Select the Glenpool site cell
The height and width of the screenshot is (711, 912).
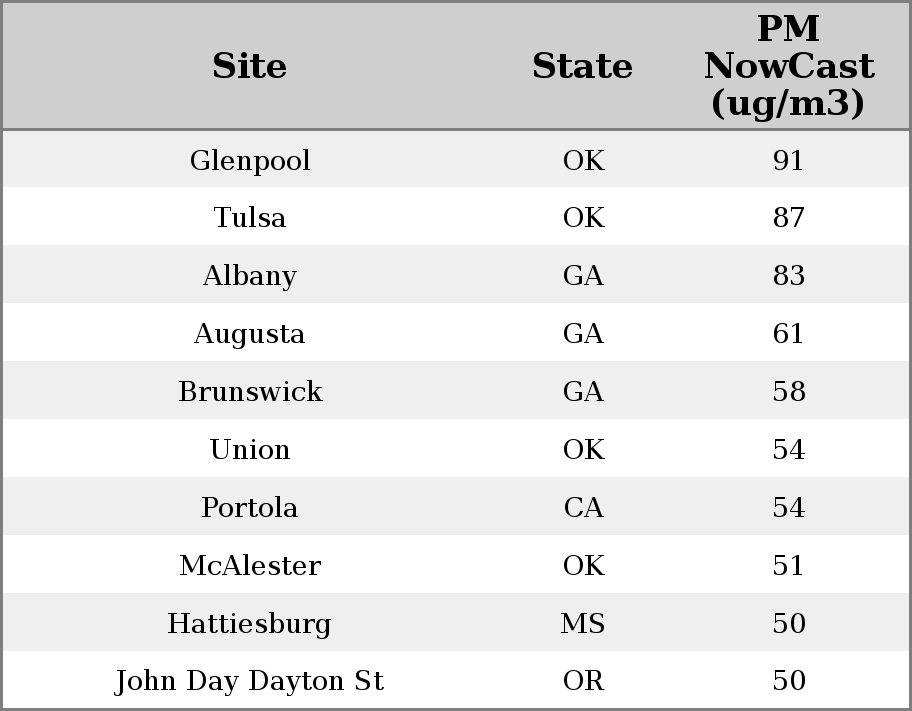click(250, 161)
